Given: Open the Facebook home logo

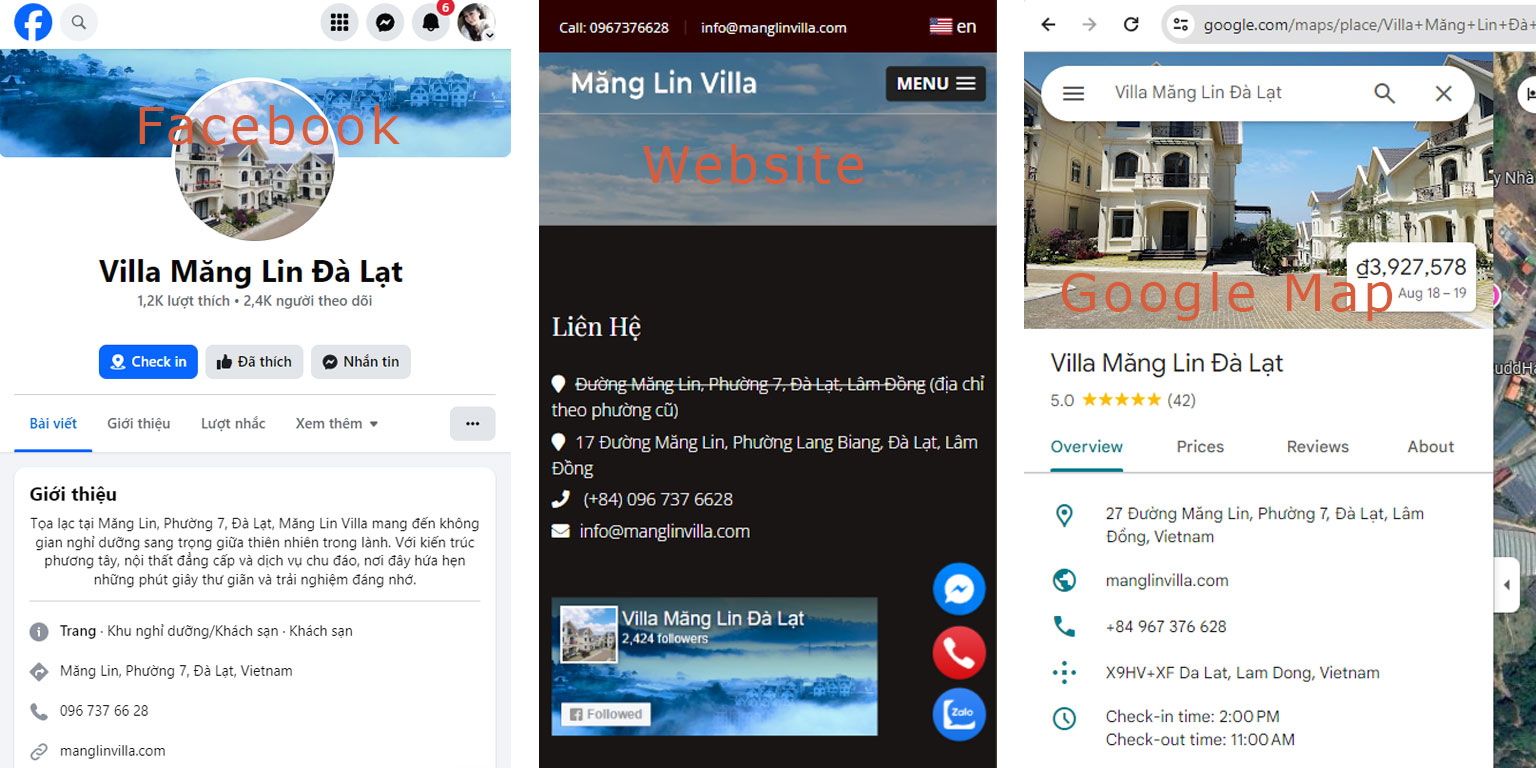Looking at the screenshot, I should point(33,21).
